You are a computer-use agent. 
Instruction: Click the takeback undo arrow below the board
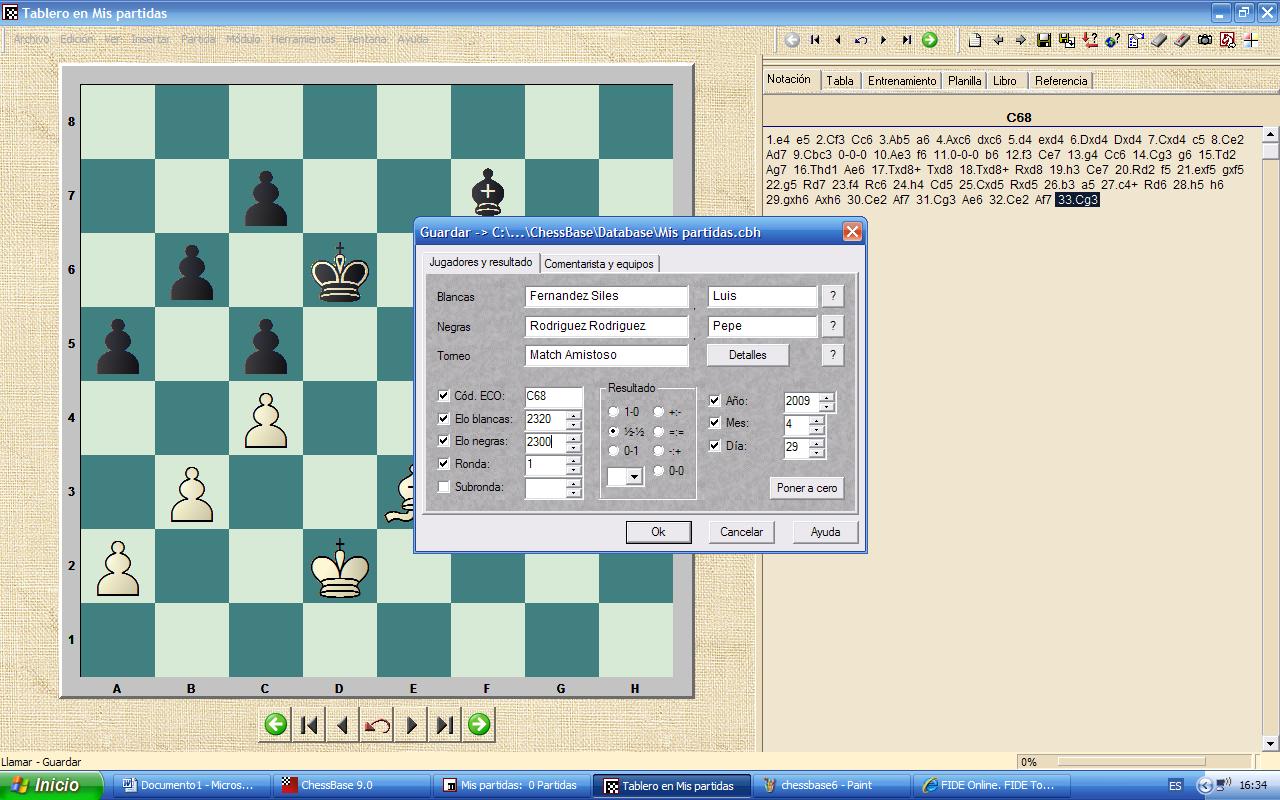(375, 723)
